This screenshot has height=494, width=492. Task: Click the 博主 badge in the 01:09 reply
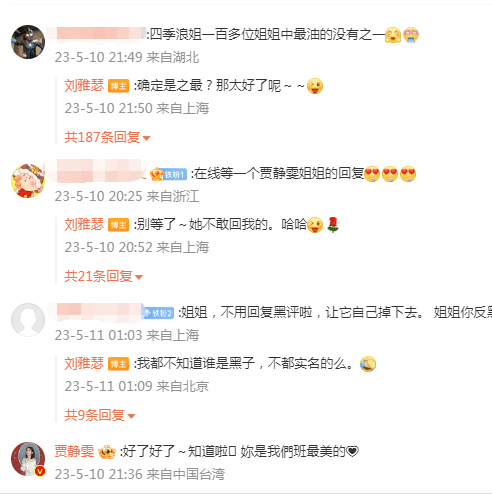[118, 364]
